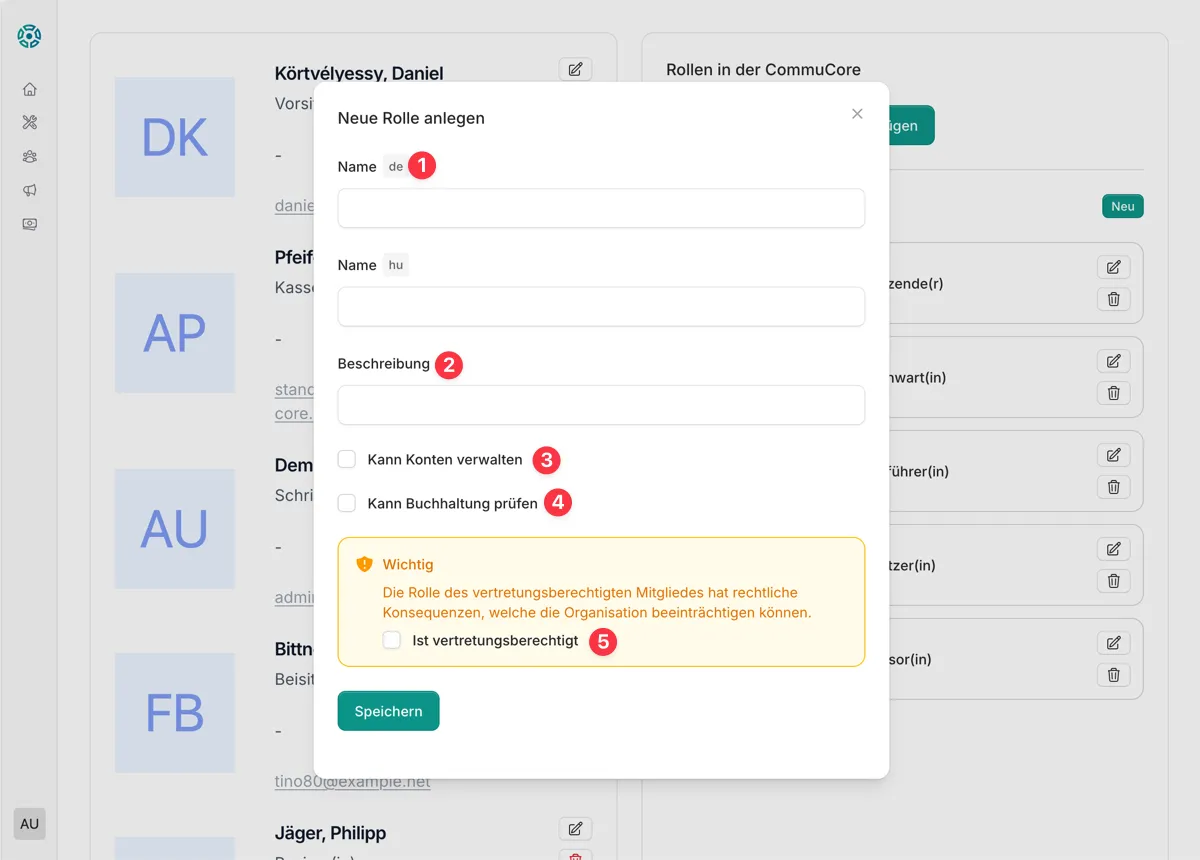
Task: Open the finance money icon in the sidebar
Action: pyautogui.click(x=29, y=224)
